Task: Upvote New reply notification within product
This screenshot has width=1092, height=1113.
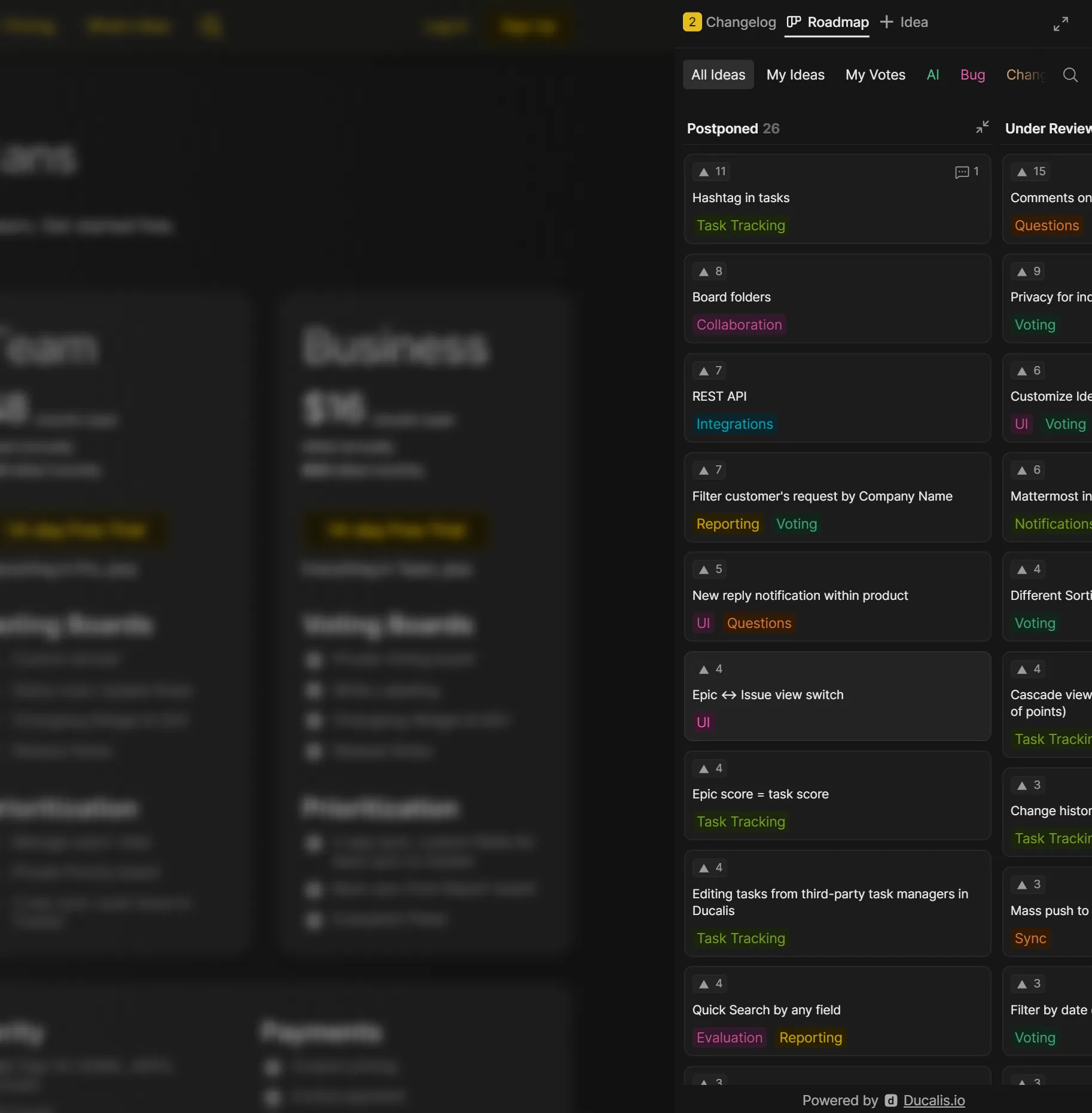Action: [709, 569]
